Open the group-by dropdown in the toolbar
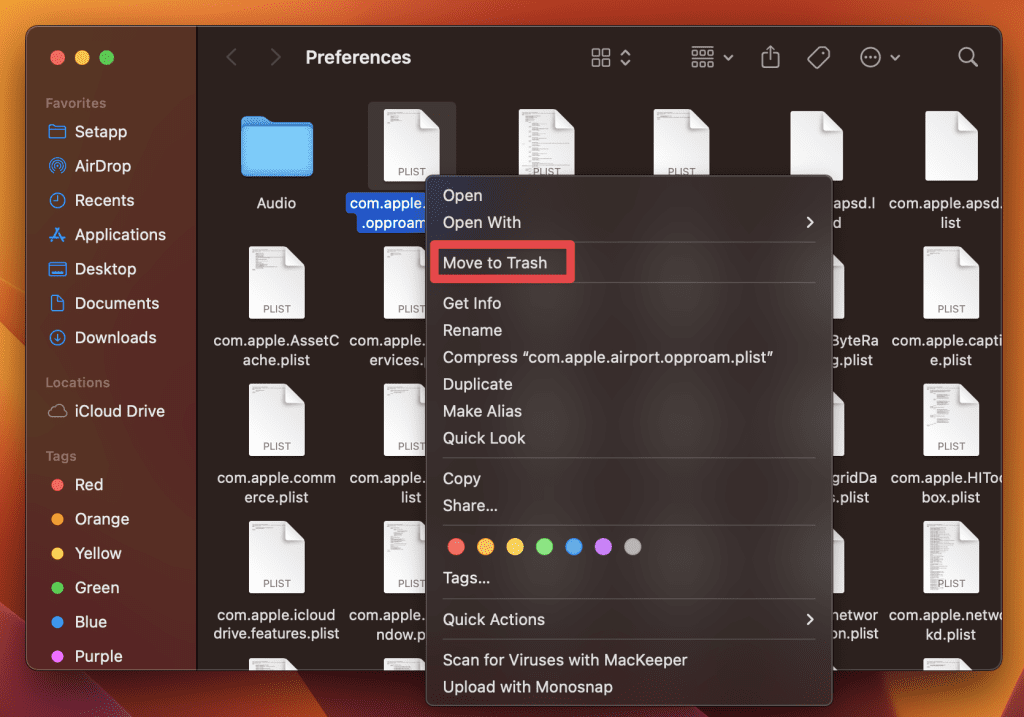1024x717 pixels. pos(712,58)
